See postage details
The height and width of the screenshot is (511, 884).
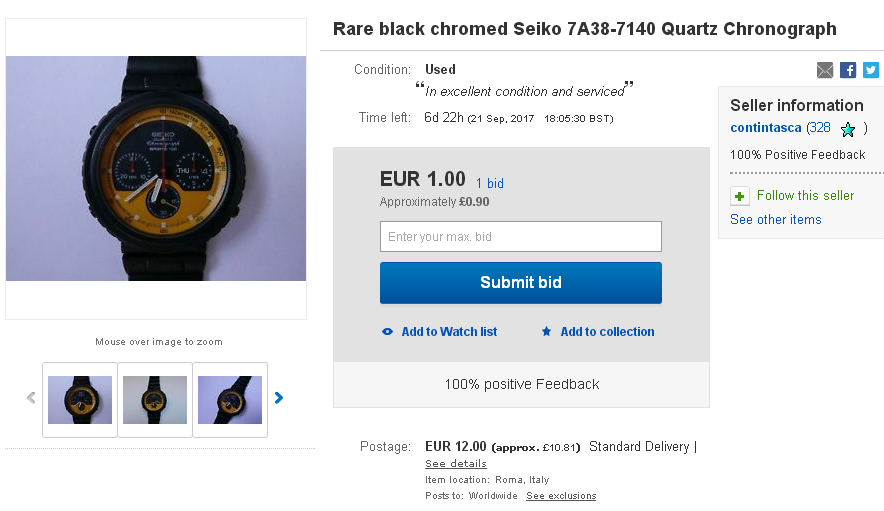pos(455,464)
